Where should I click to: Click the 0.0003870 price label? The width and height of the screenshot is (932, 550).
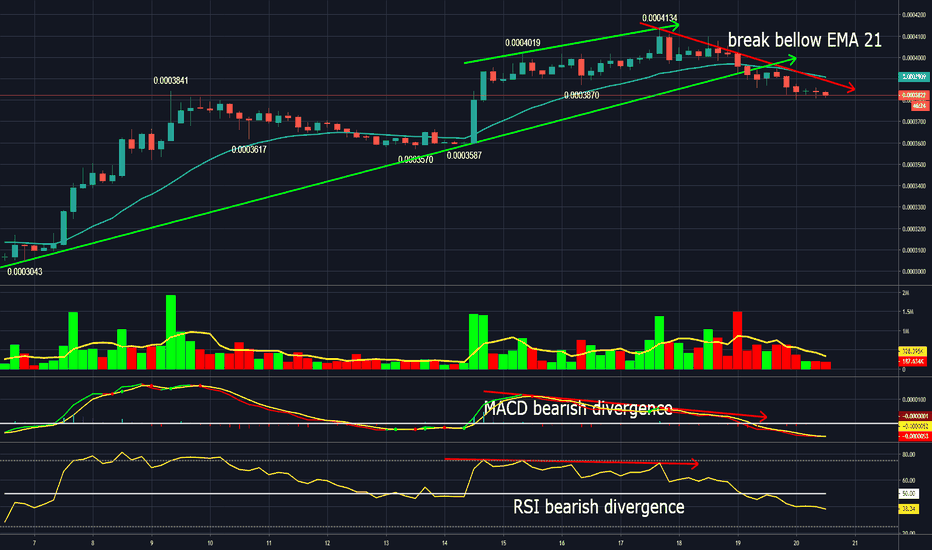point(581,95)
